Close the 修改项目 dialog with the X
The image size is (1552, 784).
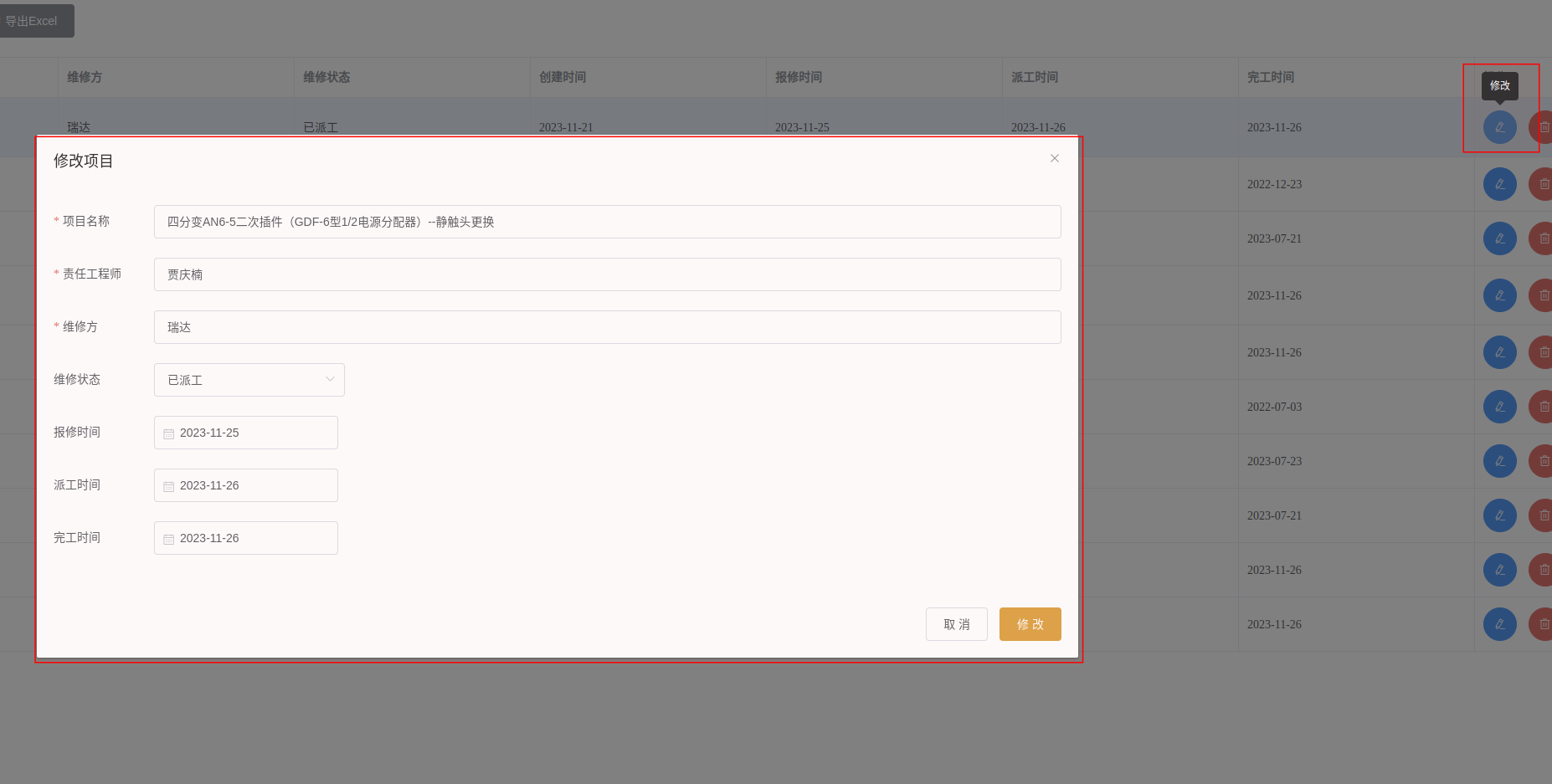pyautogui.click(x=1054, y=158)
